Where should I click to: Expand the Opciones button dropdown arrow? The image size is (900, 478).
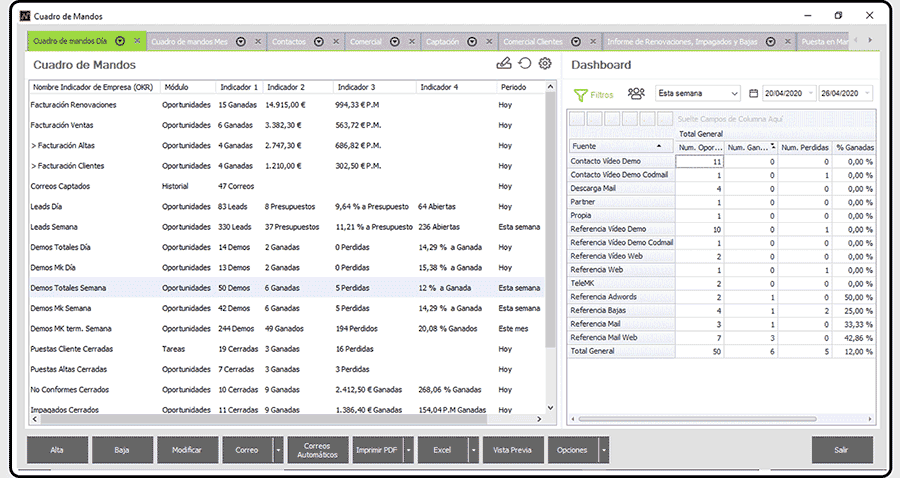click(604, 450)
